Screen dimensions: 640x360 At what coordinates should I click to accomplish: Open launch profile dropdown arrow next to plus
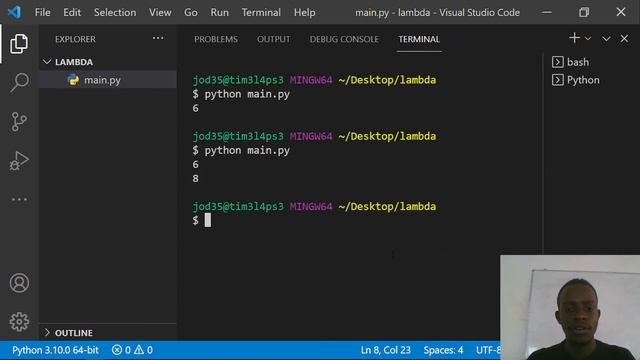588,38
